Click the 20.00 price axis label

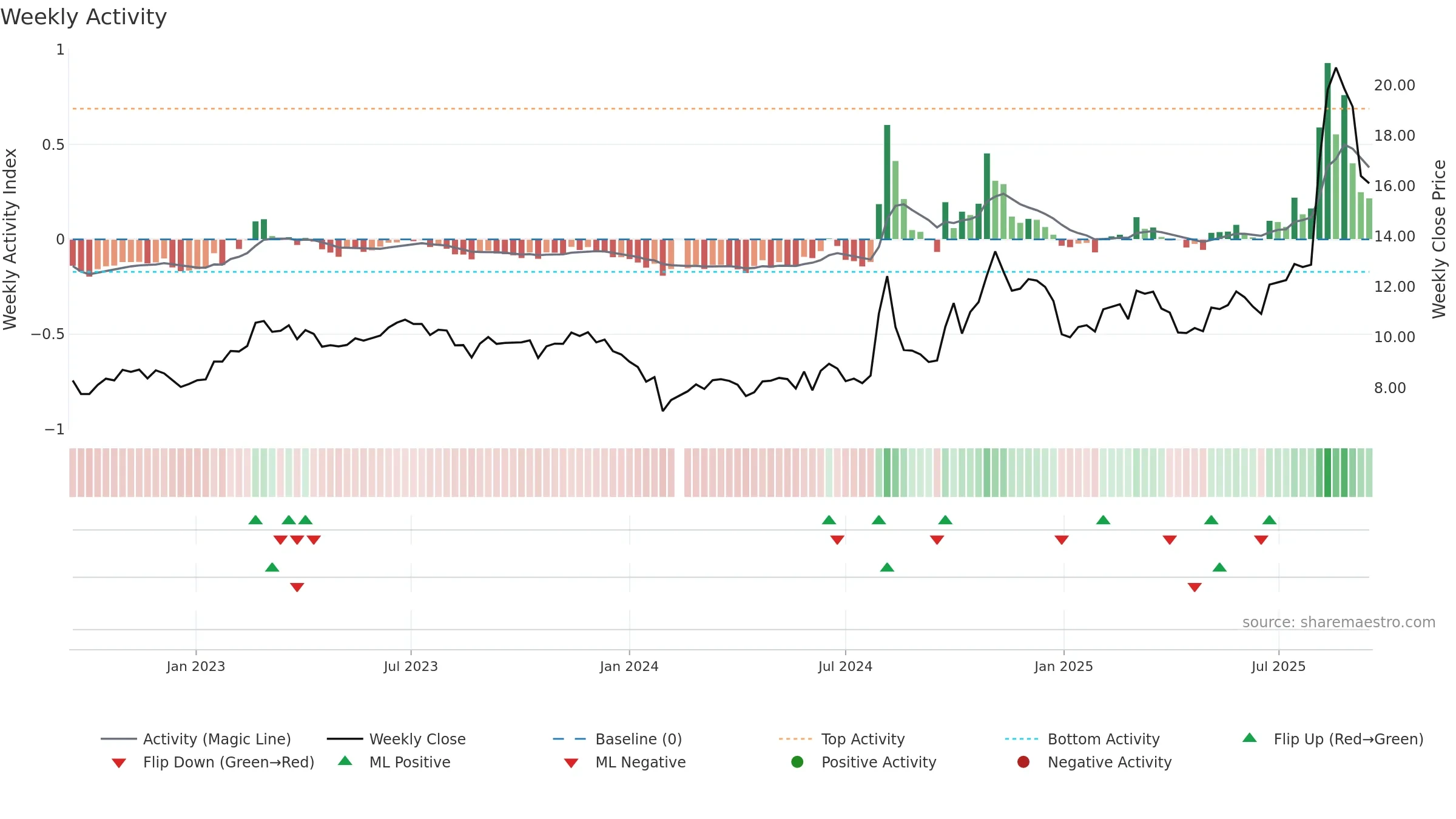(1395, 86)
